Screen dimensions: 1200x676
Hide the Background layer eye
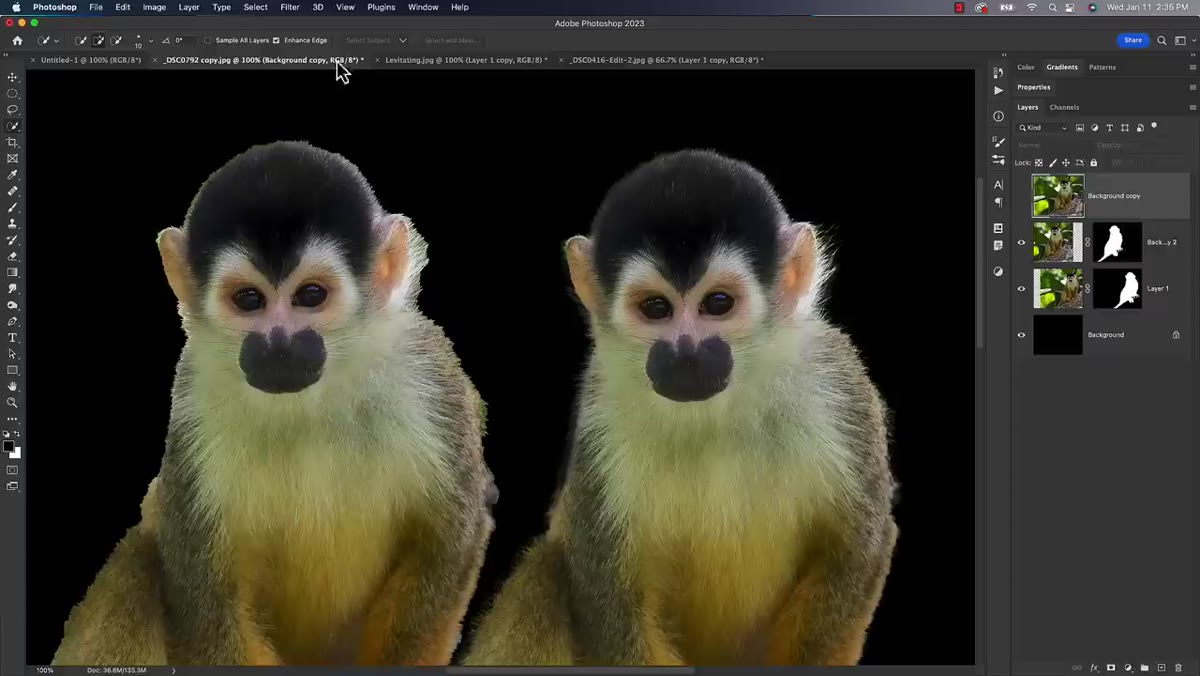(x=1021, y=335)
